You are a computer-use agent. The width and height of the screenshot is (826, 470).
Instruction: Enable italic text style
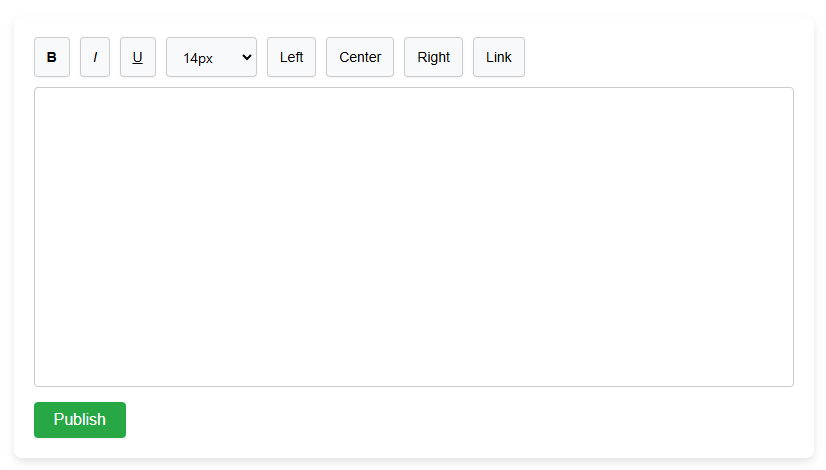pyautogui.click(x=95, y=57)
